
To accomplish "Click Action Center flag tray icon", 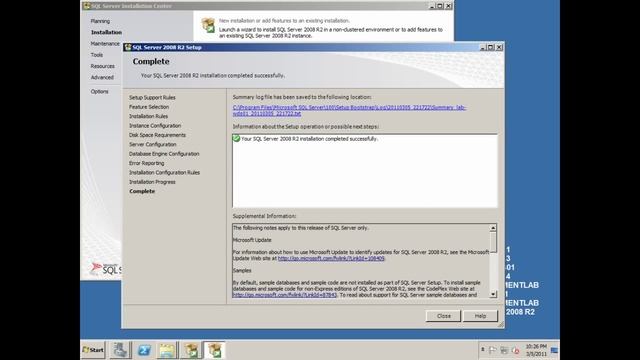I will coord(493,350).
